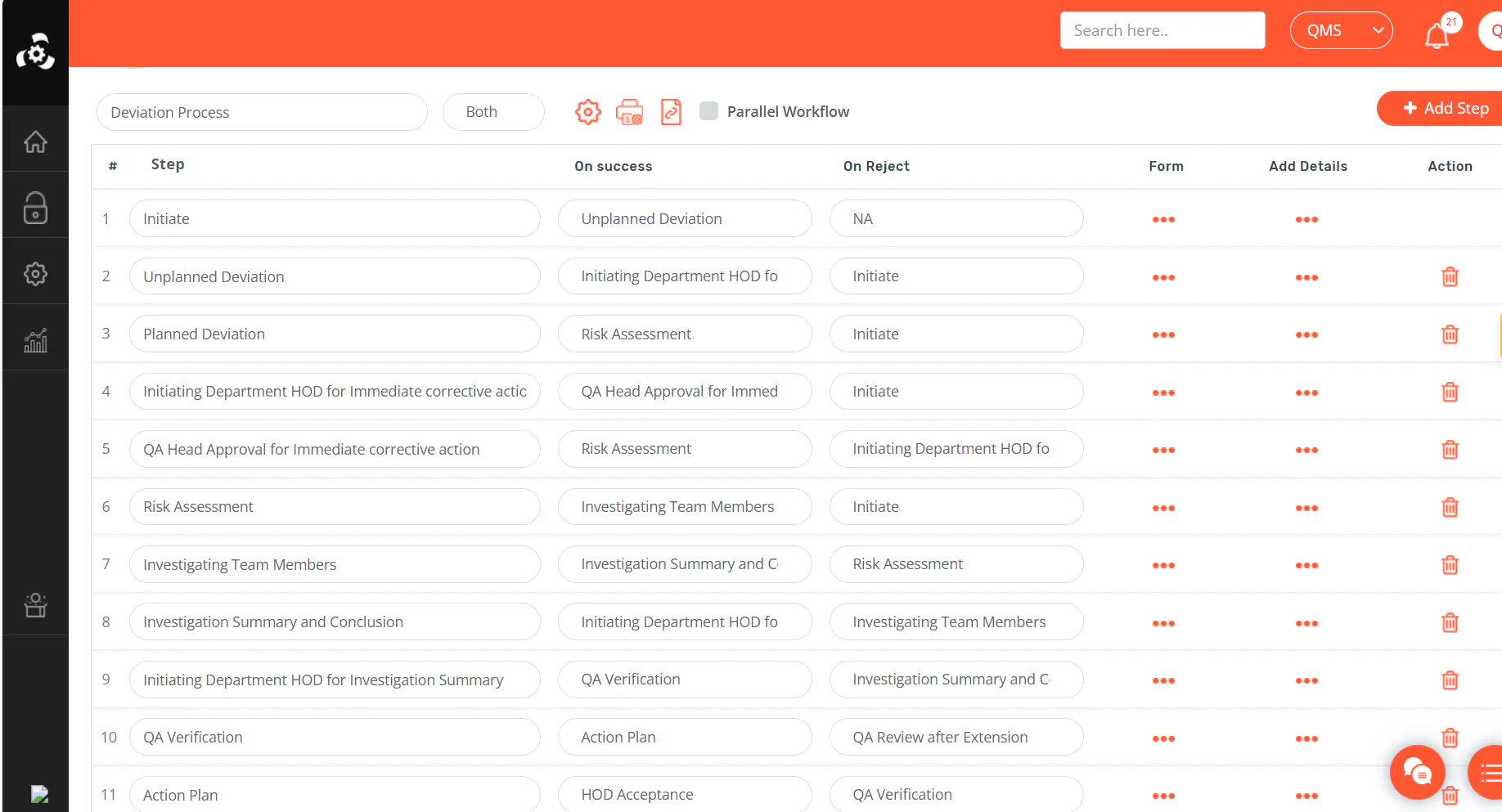
Task: Edit step 6 Risk Assessment name field
Action: tap(335, 507)
